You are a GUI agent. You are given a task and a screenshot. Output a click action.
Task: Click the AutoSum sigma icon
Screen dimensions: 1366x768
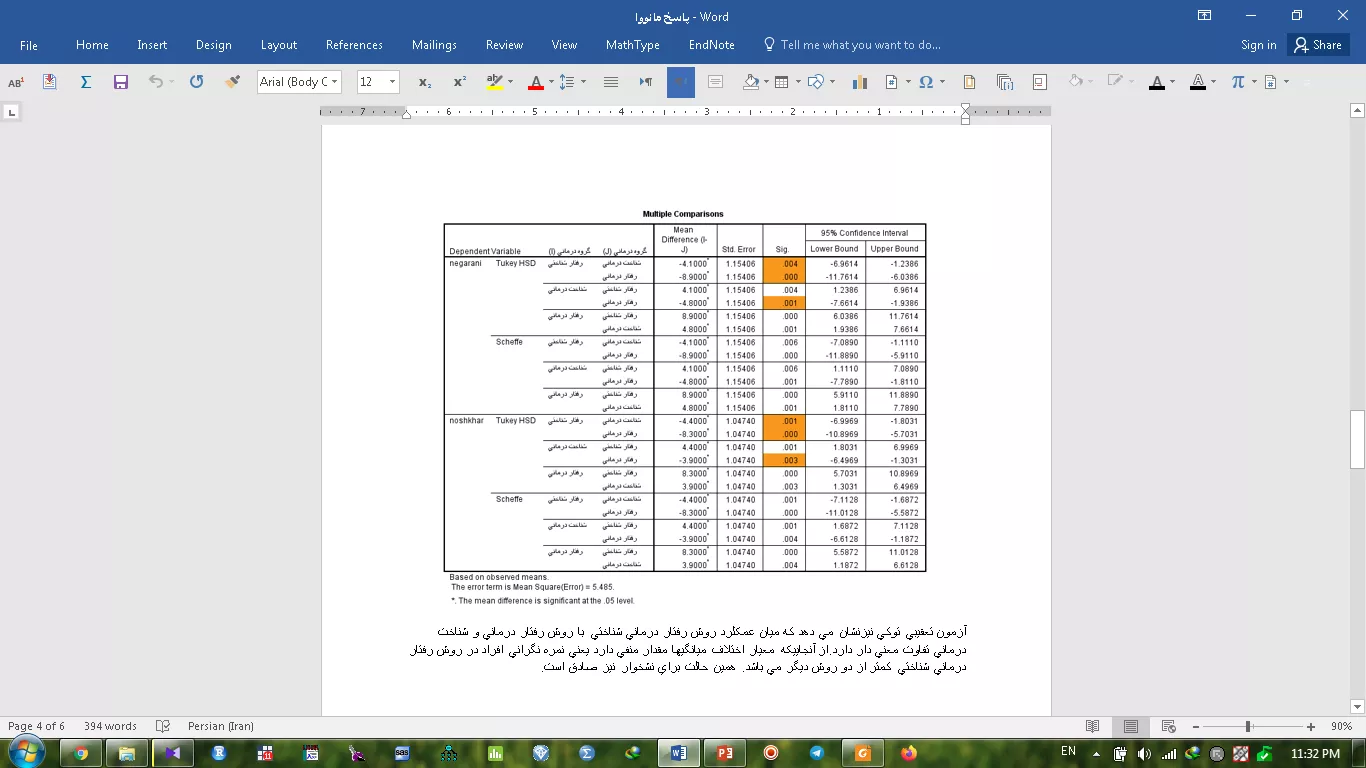point(86,82)
